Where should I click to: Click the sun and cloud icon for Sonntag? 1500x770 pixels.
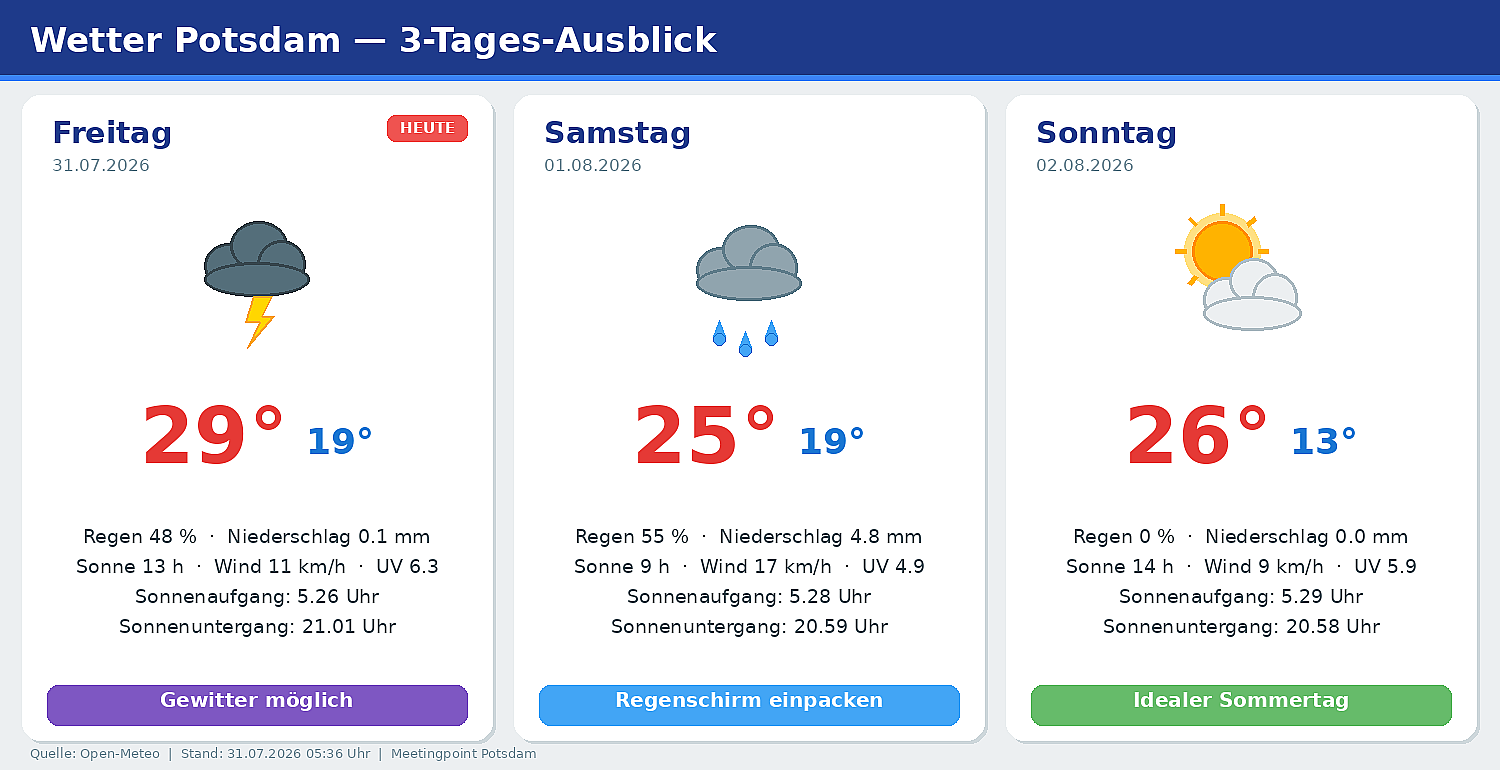pyautogui.click(x=1238, y=268)
